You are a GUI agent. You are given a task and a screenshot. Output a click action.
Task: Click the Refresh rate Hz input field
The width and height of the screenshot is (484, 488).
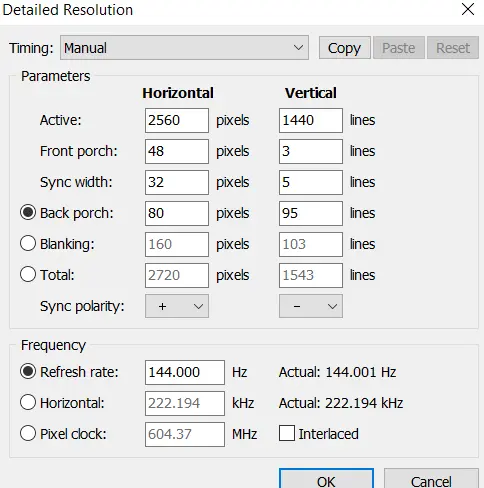(x=185, y=372)
